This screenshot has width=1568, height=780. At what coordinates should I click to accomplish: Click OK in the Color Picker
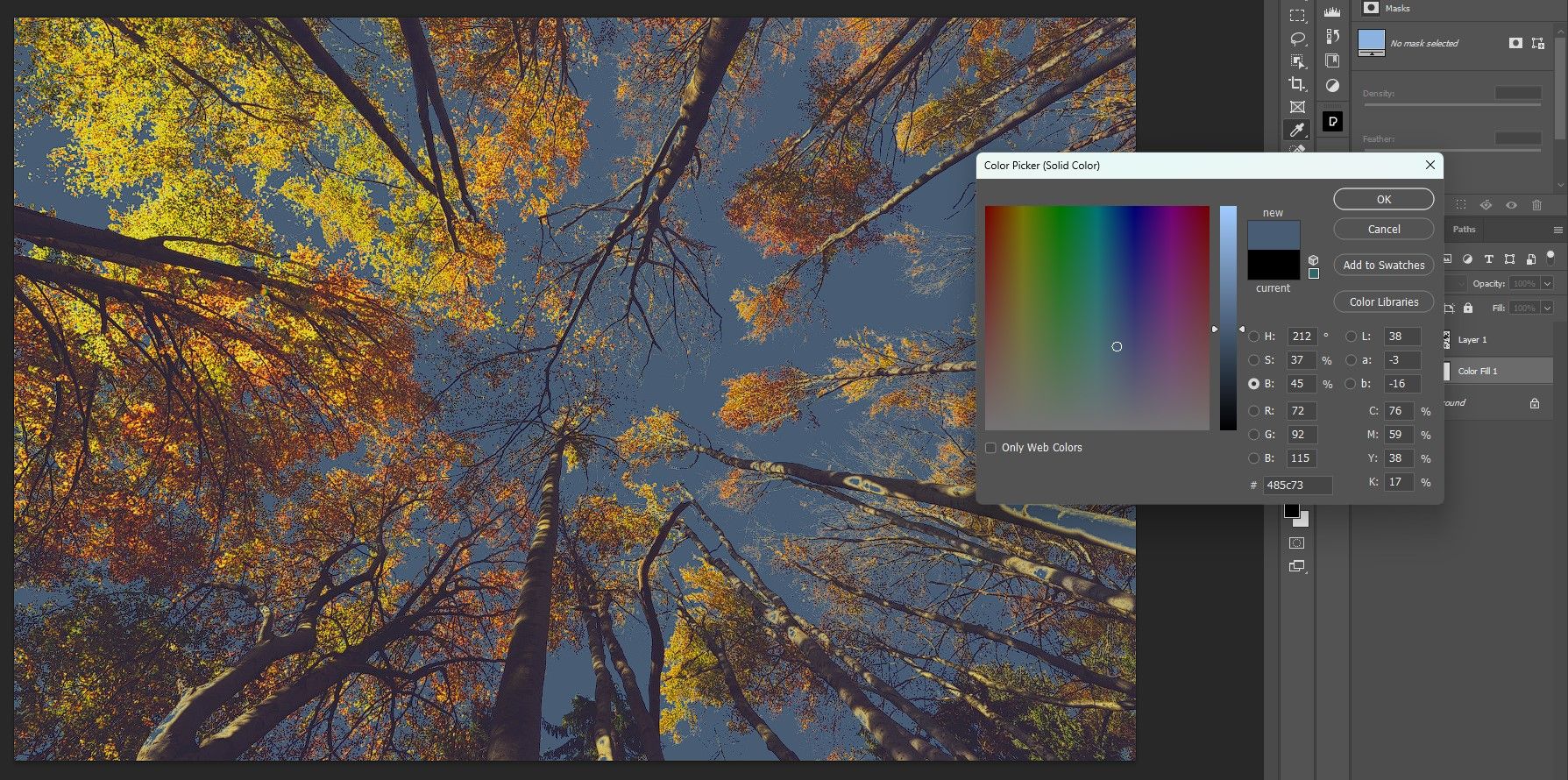coord(1383,200)
